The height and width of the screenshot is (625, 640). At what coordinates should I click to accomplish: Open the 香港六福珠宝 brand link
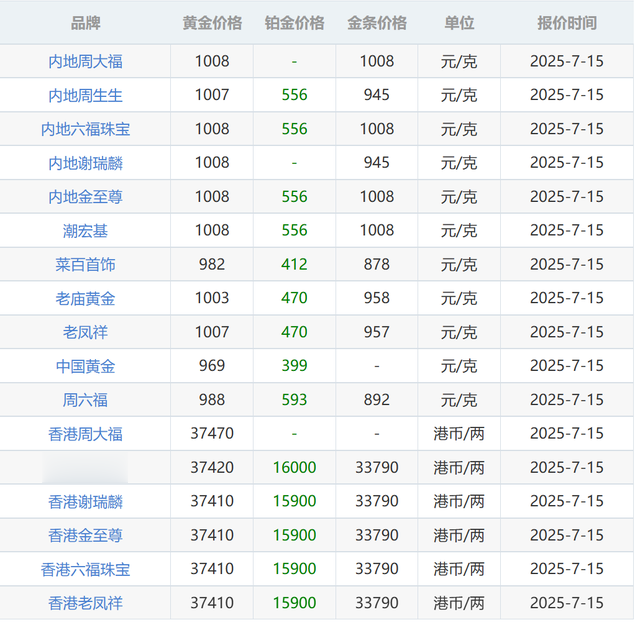86,569
